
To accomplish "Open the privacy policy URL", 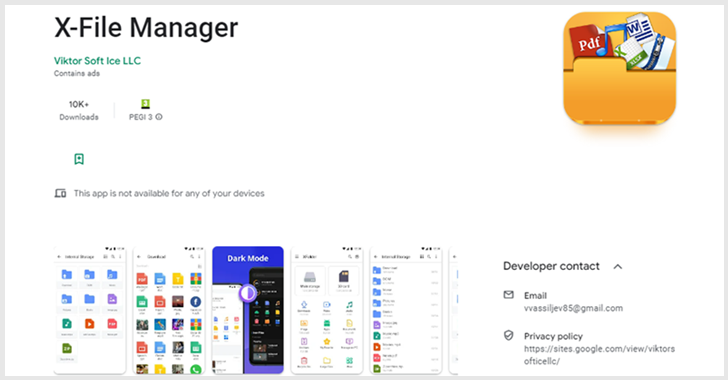I will [599, 355].
